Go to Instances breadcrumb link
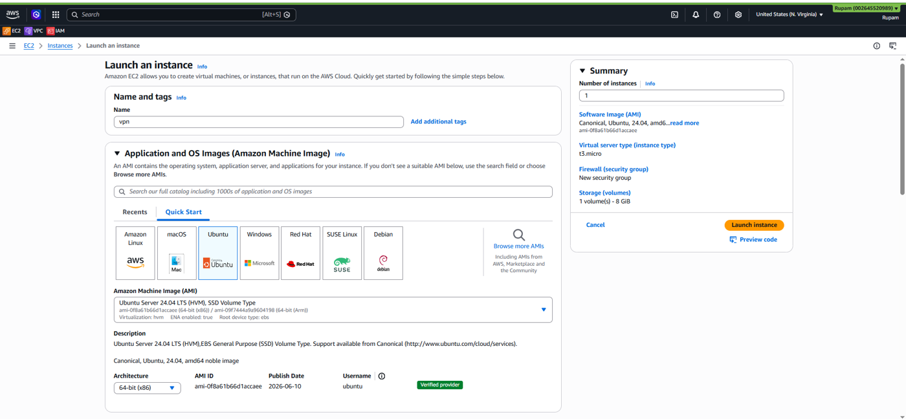This screenshot has width=906, height=419. (60, 46)
